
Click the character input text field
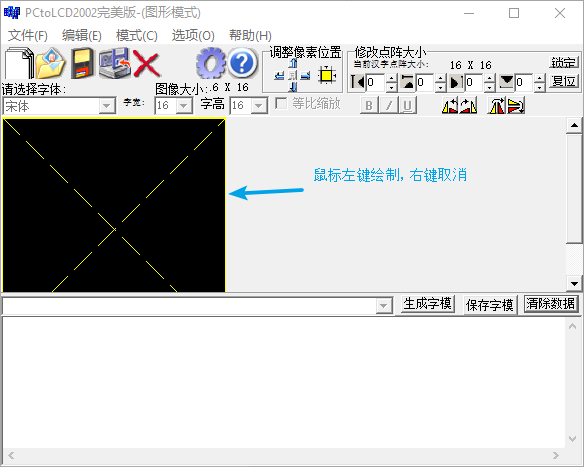[189, 306]
